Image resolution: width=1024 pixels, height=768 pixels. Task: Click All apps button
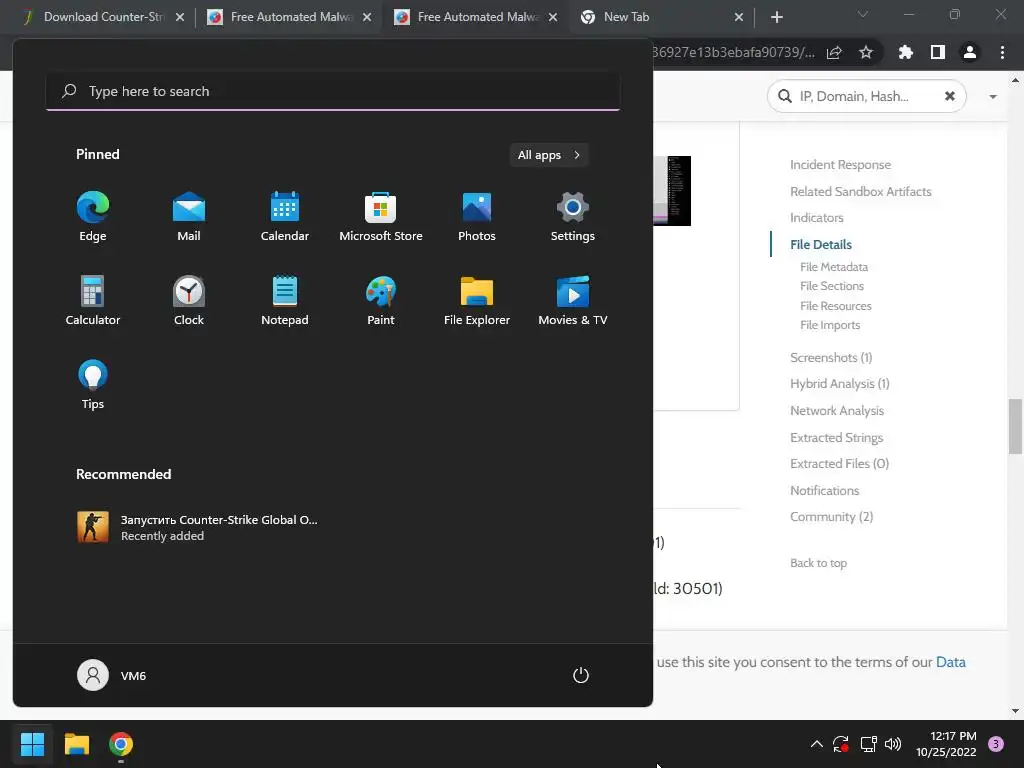pos(549,155)
